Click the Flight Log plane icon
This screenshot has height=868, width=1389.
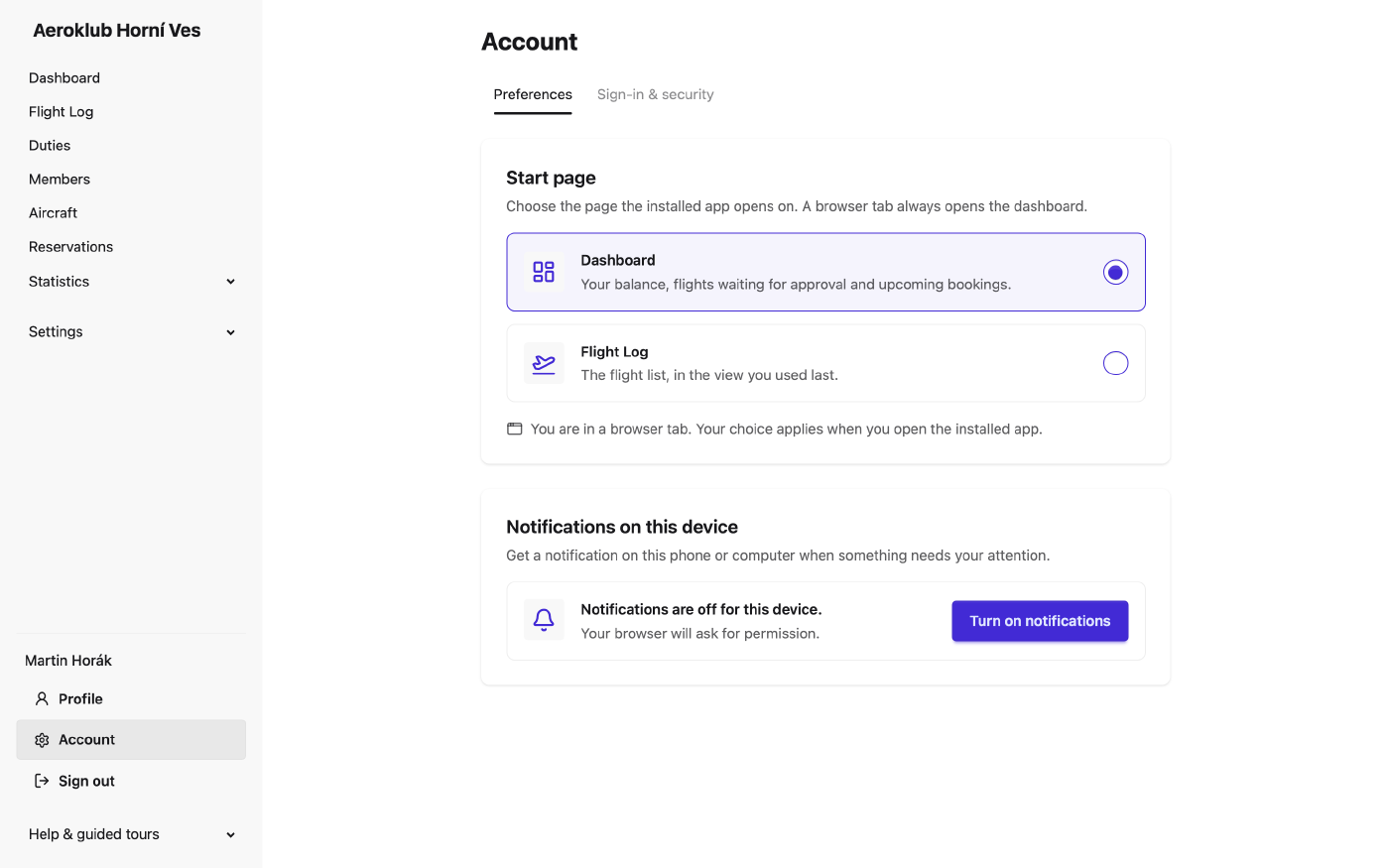pos(544,363)
